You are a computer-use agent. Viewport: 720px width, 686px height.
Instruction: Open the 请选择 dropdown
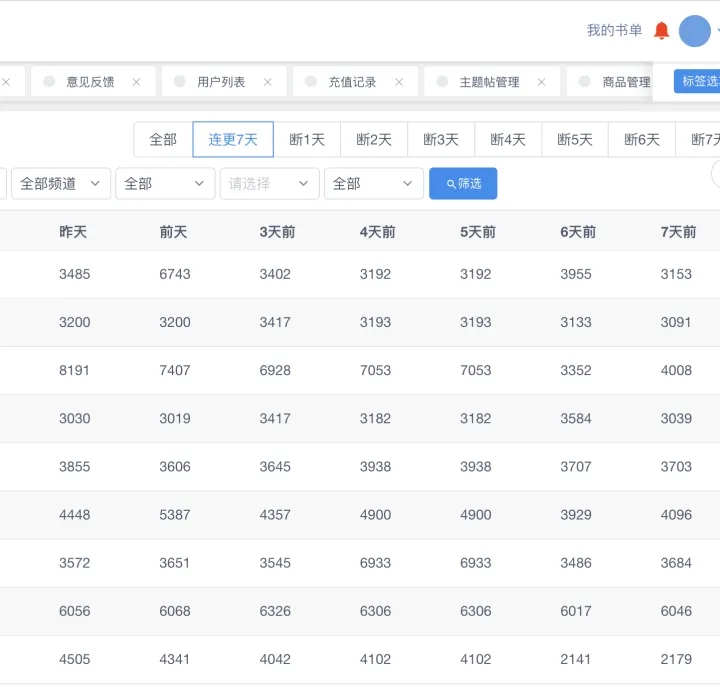[x=269, y=184]
